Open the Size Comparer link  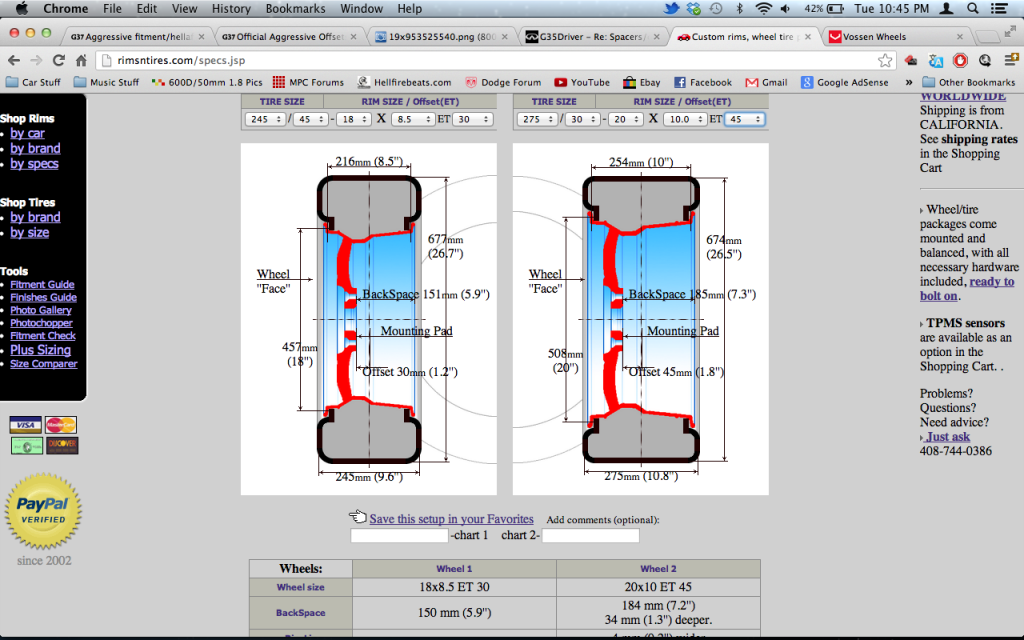click(x=44, y=364)
